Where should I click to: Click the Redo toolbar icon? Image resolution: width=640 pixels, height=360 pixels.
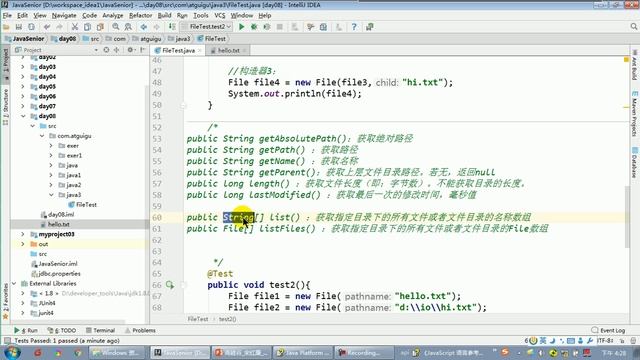pos(60,27)
